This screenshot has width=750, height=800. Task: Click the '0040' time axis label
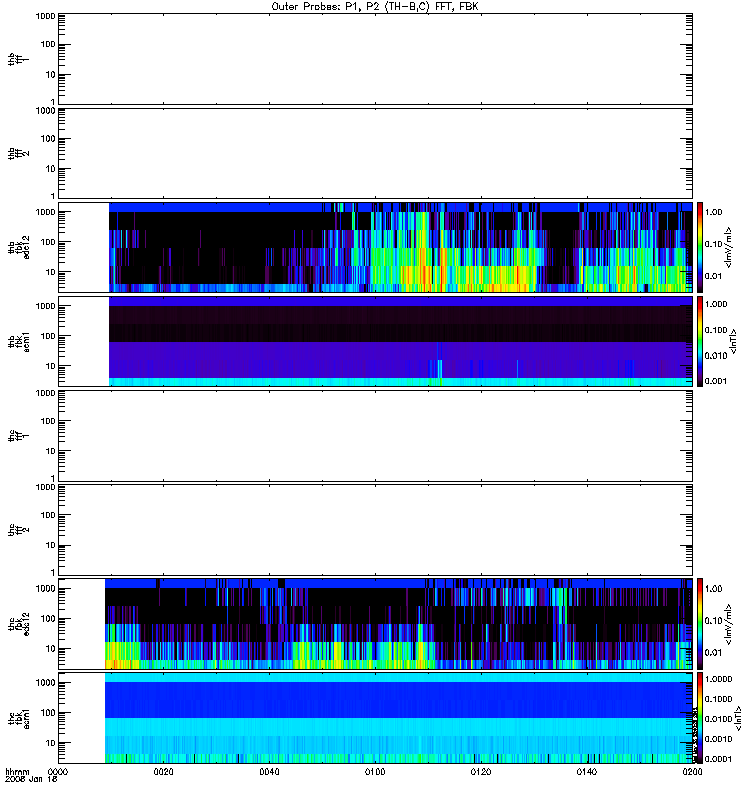(269, 772)
